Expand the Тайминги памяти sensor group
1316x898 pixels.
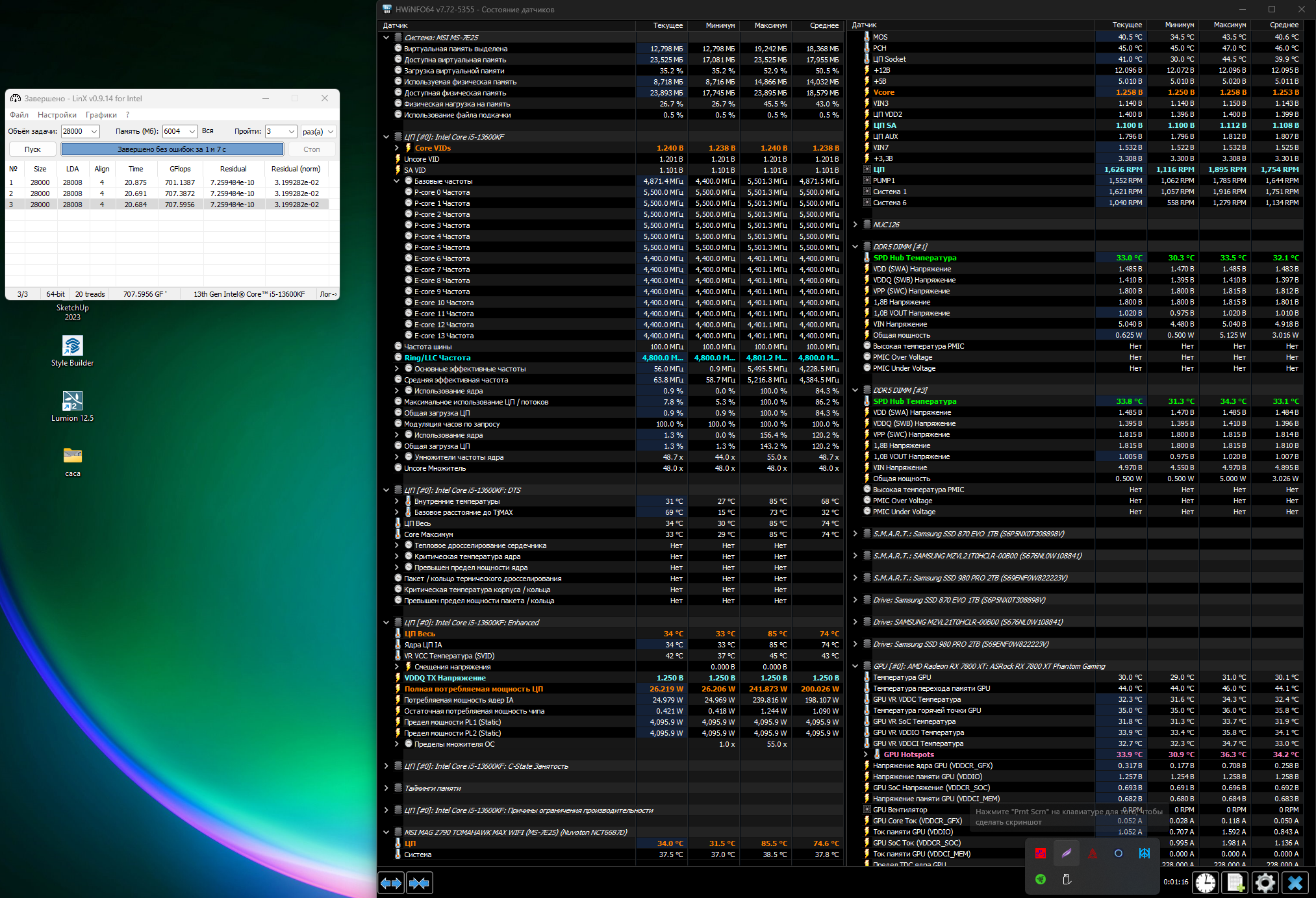point(386,788)
